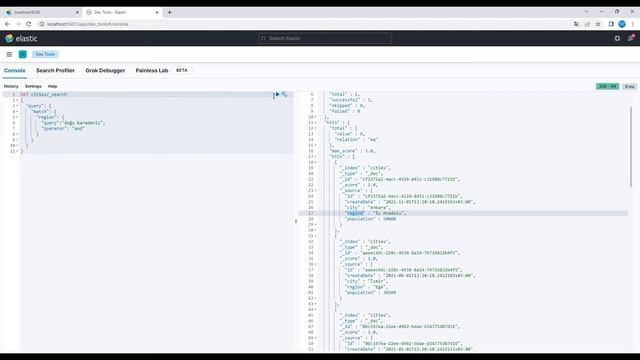Close the Dev Tools browser tab
The image size is (640, 360).
tap(157, 12)
